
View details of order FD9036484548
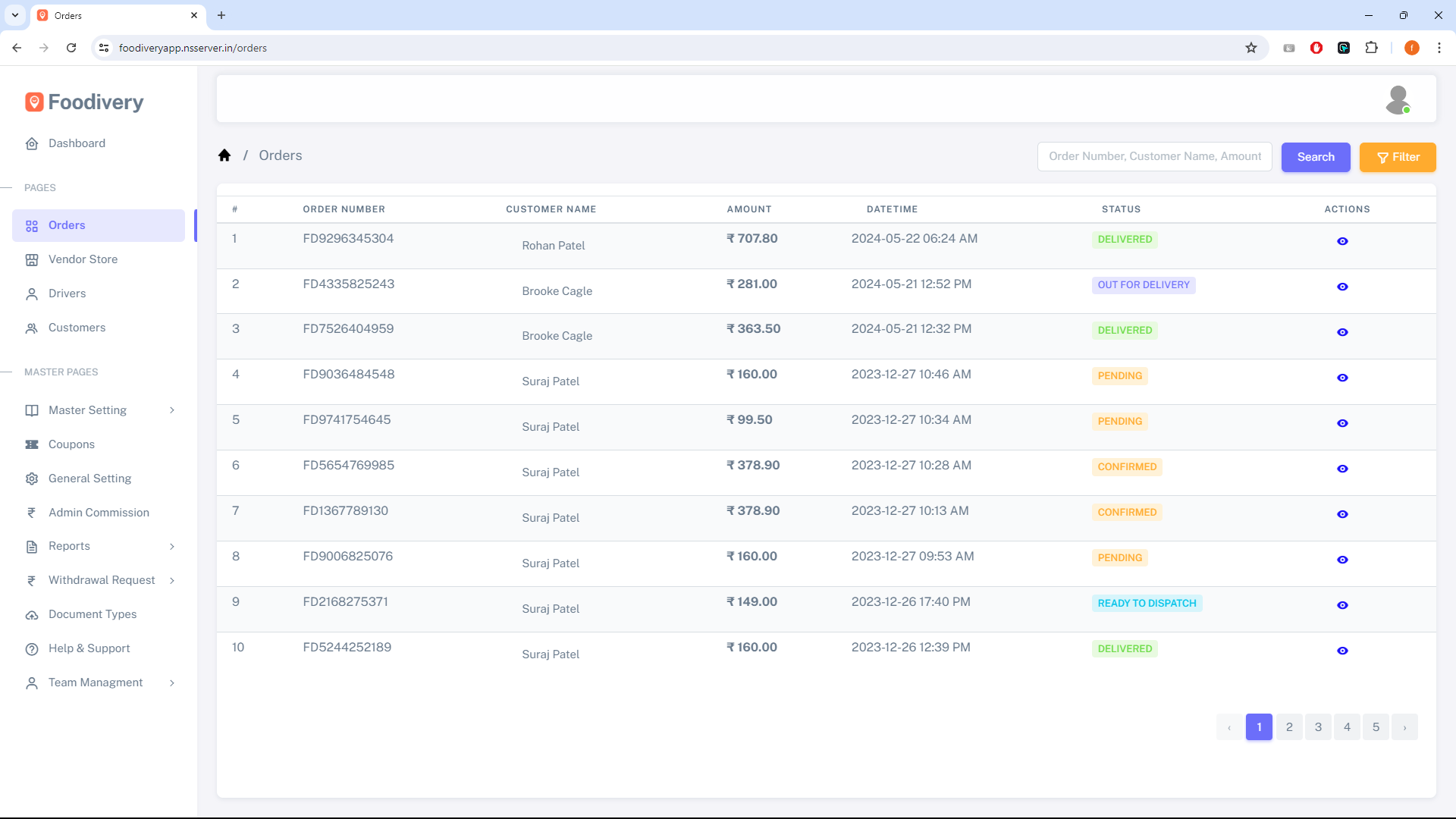[x=1342, y=378]
